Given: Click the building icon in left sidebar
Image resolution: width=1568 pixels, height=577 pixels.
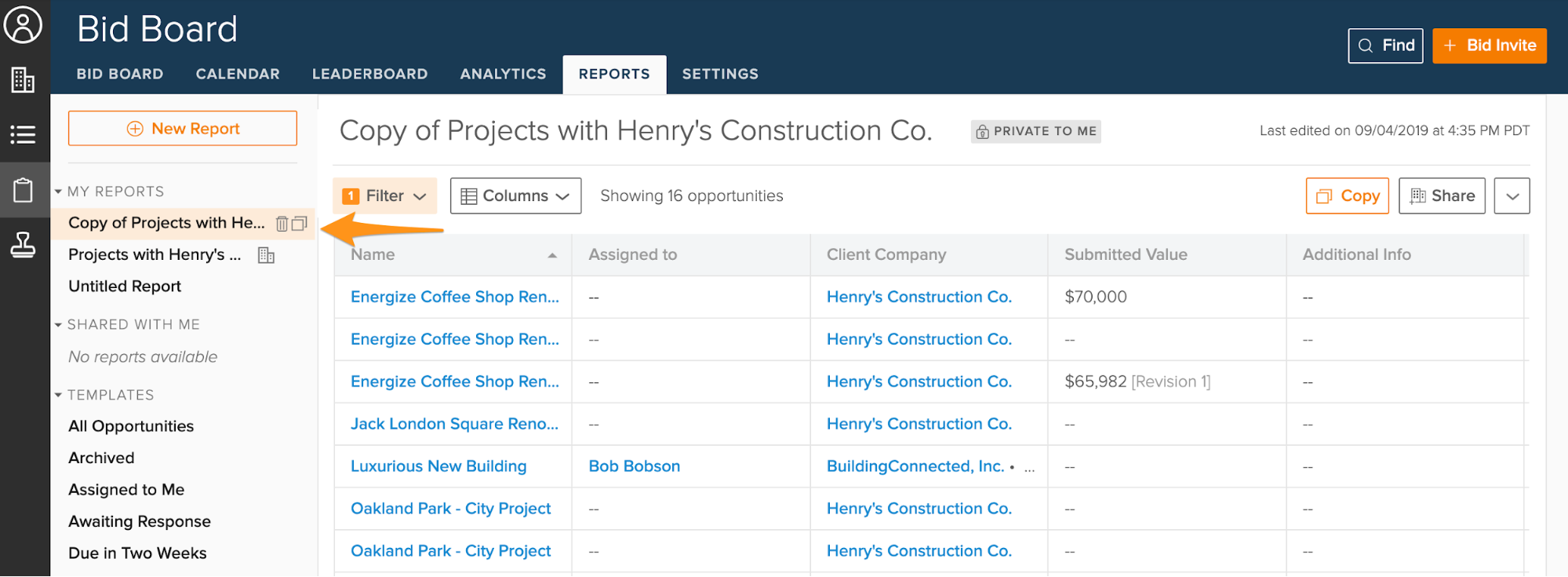Looking at the screenshot, I should [x=23, y=79].
